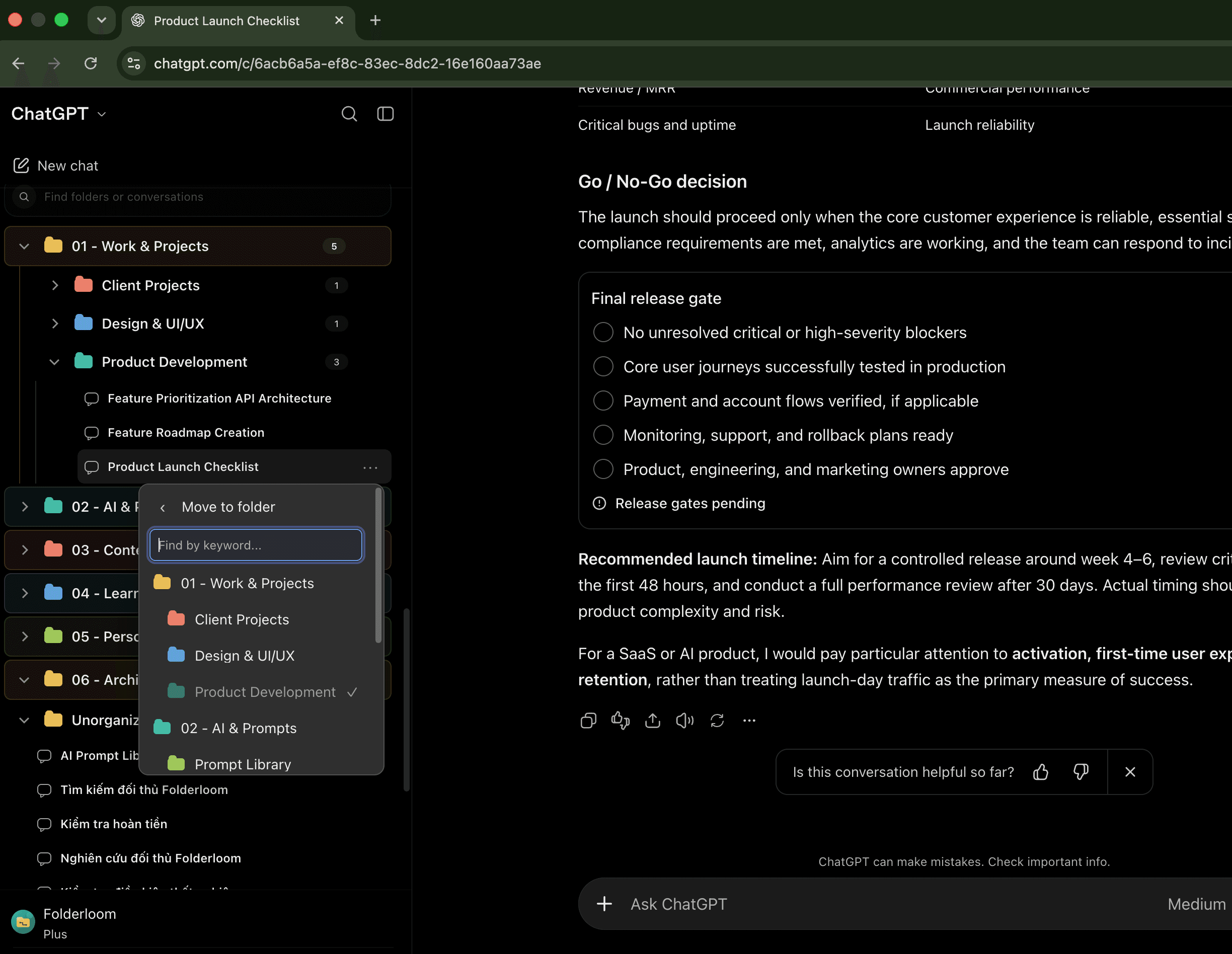Viewport: 1232px width, 954px height.
Task: Open the Medium effort selector in composer
Action: (x=1196, y=904)
